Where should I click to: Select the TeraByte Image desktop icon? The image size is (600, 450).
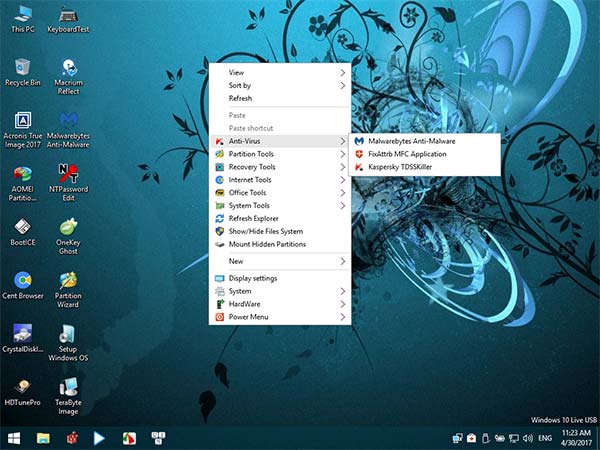68,396
